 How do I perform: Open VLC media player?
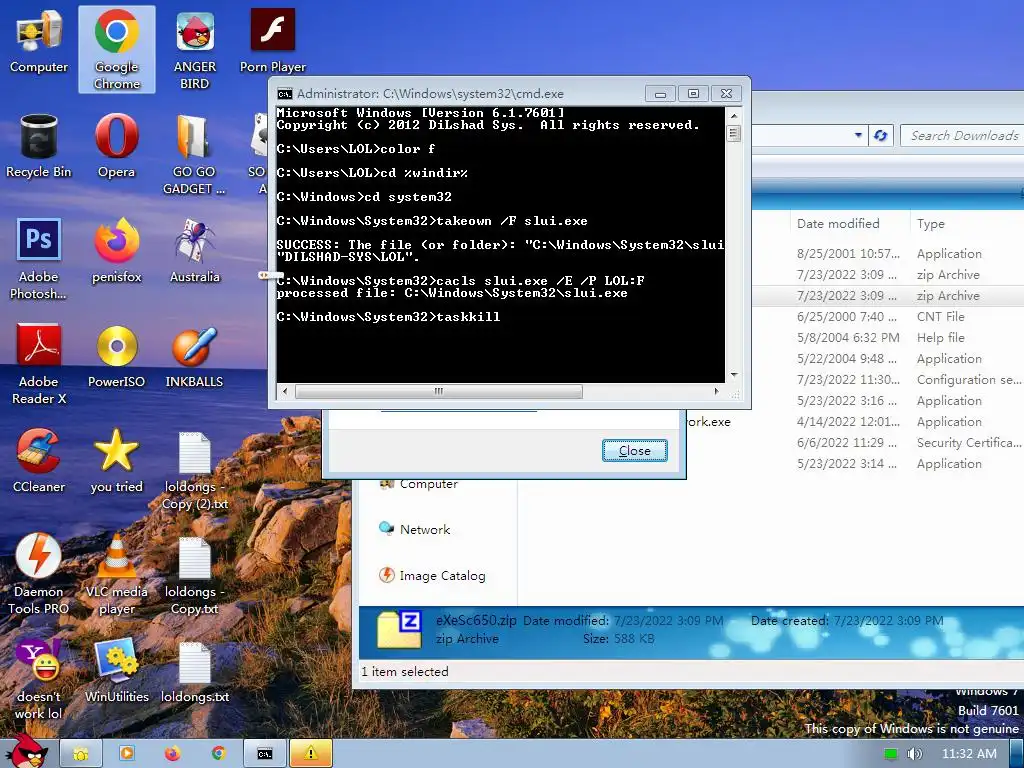116,575
